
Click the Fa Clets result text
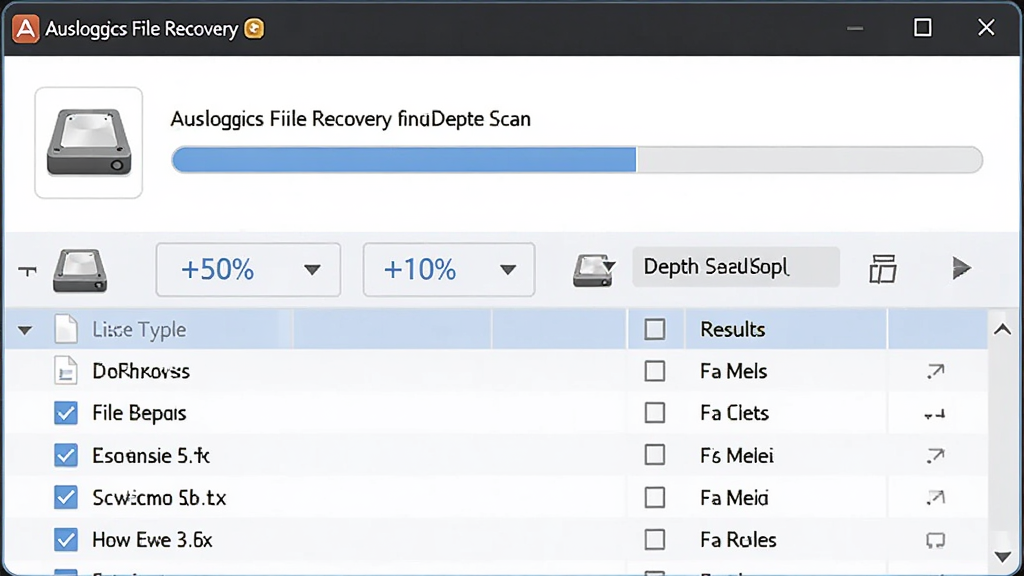click(x=734, y=413)
